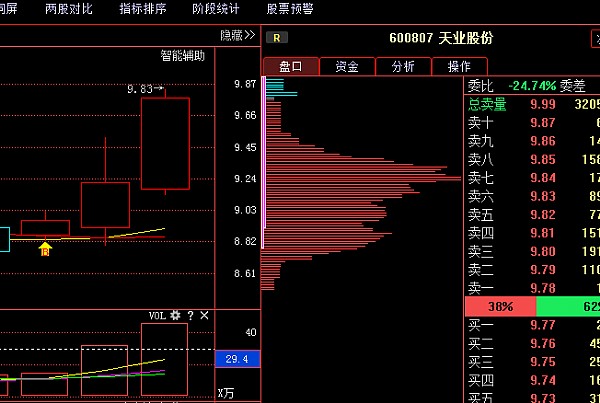The width and height of the screenshot is (600, 403).
Task: Click the VOL help question mark
Action: click(190, 315)
